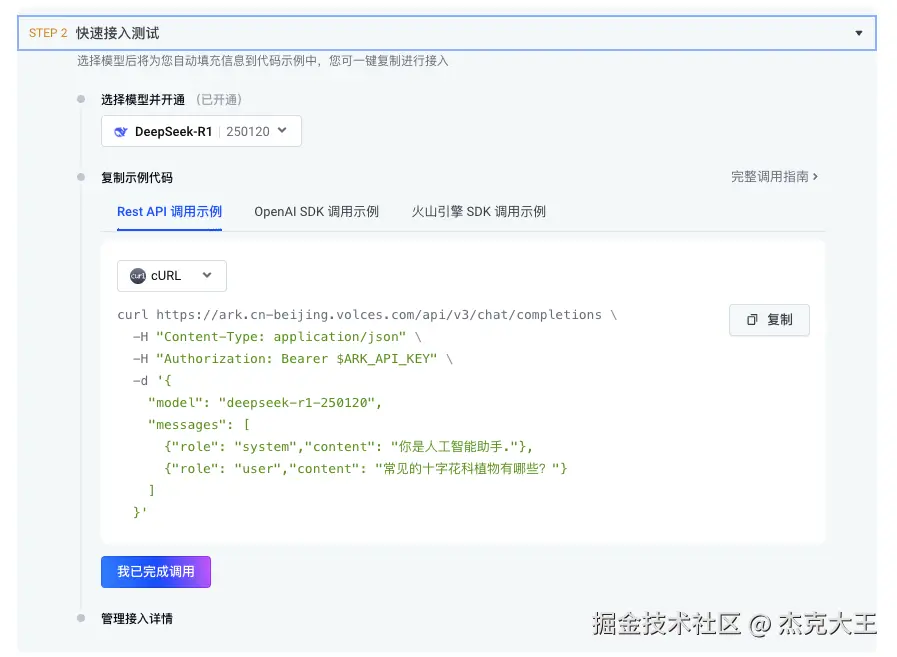This screenshot has height=657, width=897.
Task: Switch to 火山引擎 SDK 调用示例 tab
Action: [478, 212]
